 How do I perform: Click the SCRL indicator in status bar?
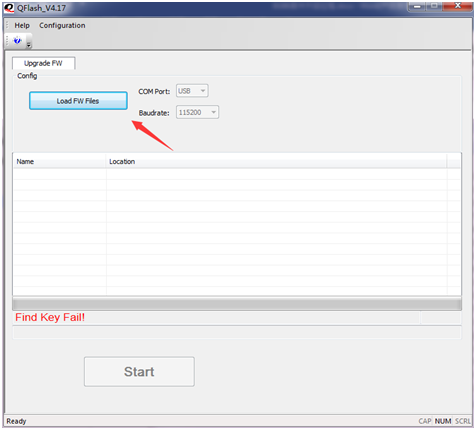[463, 421]
